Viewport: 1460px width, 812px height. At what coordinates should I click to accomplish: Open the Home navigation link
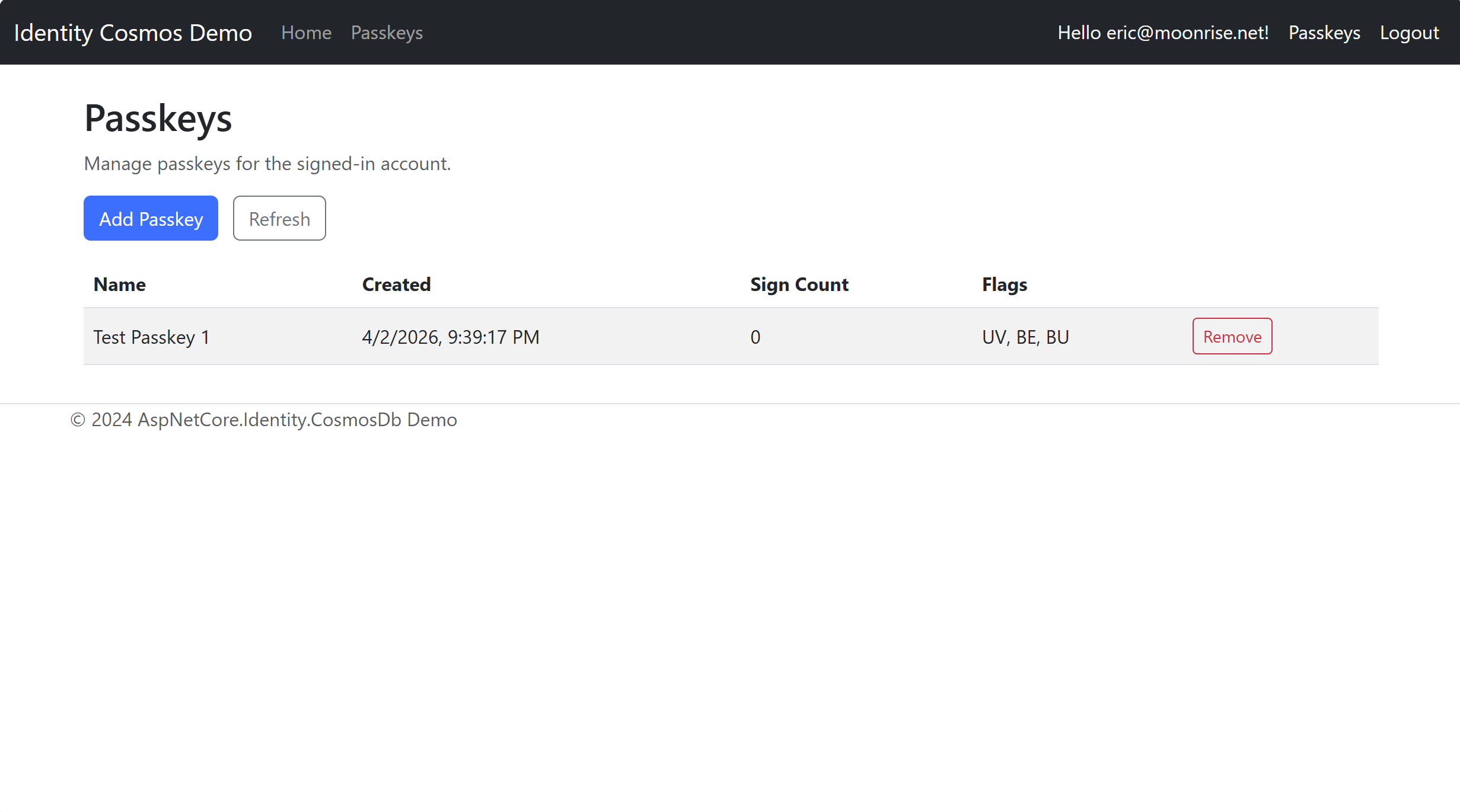coord(306,33)
